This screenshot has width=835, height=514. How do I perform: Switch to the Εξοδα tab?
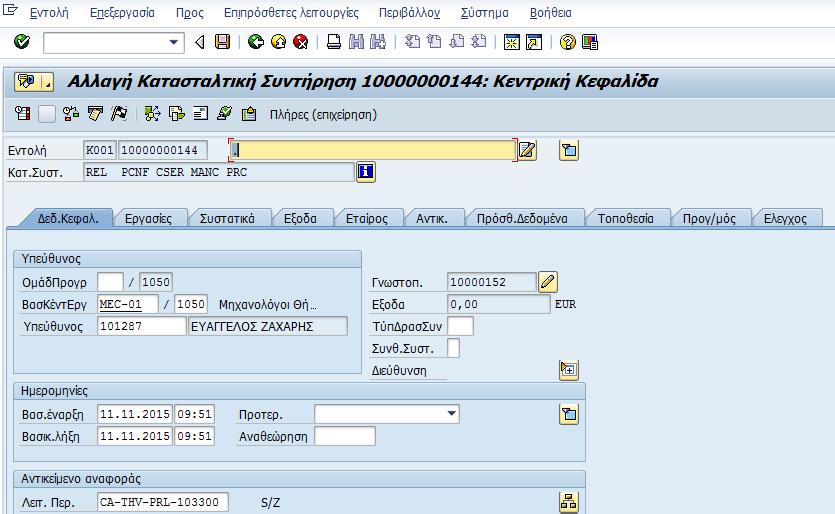[x=300, y=218]
